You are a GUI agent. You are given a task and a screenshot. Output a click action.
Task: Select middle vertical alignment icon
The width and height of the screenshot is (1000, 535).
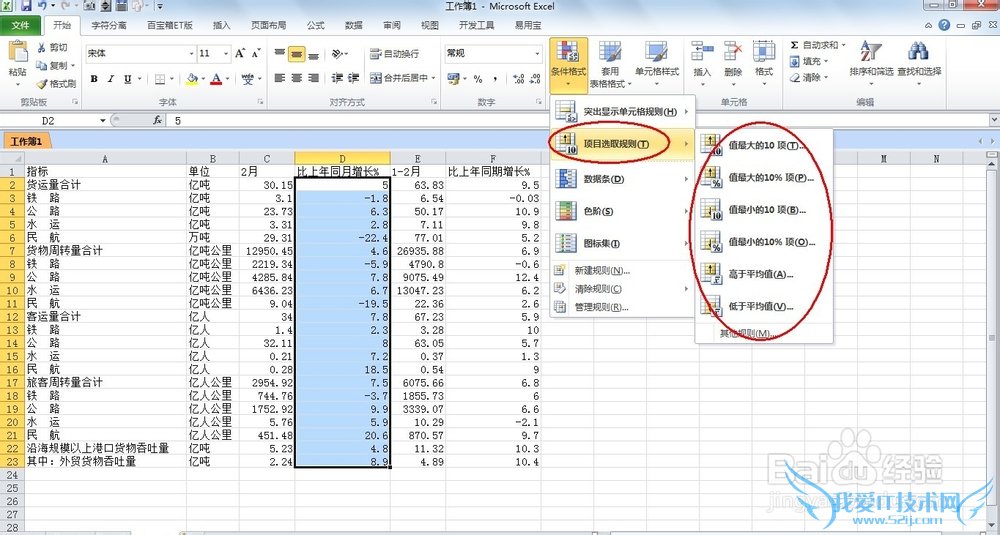pyautogui.click(x=297, y=54)
